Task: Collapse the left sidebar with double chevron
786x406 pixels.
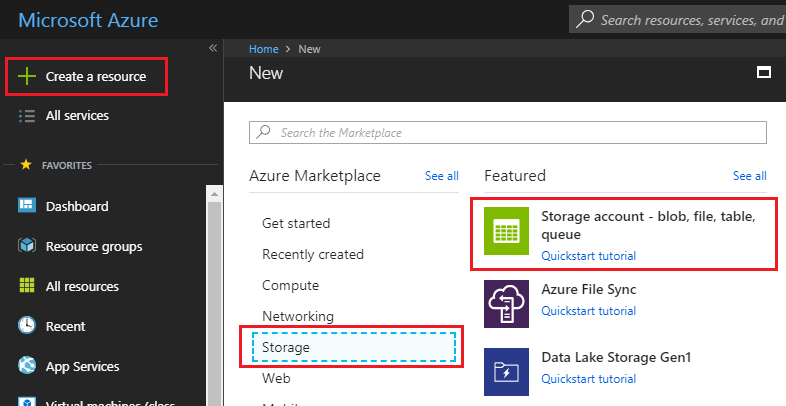Action: click(x=212, y=48)
